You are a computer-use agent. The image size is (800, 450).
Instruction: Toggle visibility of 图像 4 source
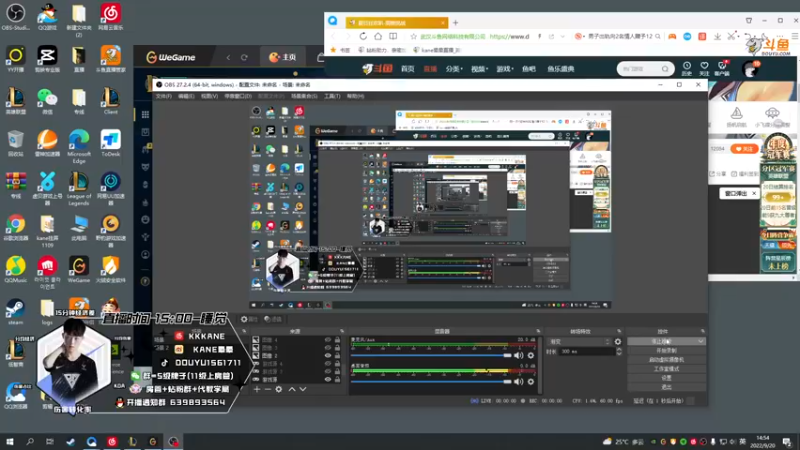(x=328, y=340)
